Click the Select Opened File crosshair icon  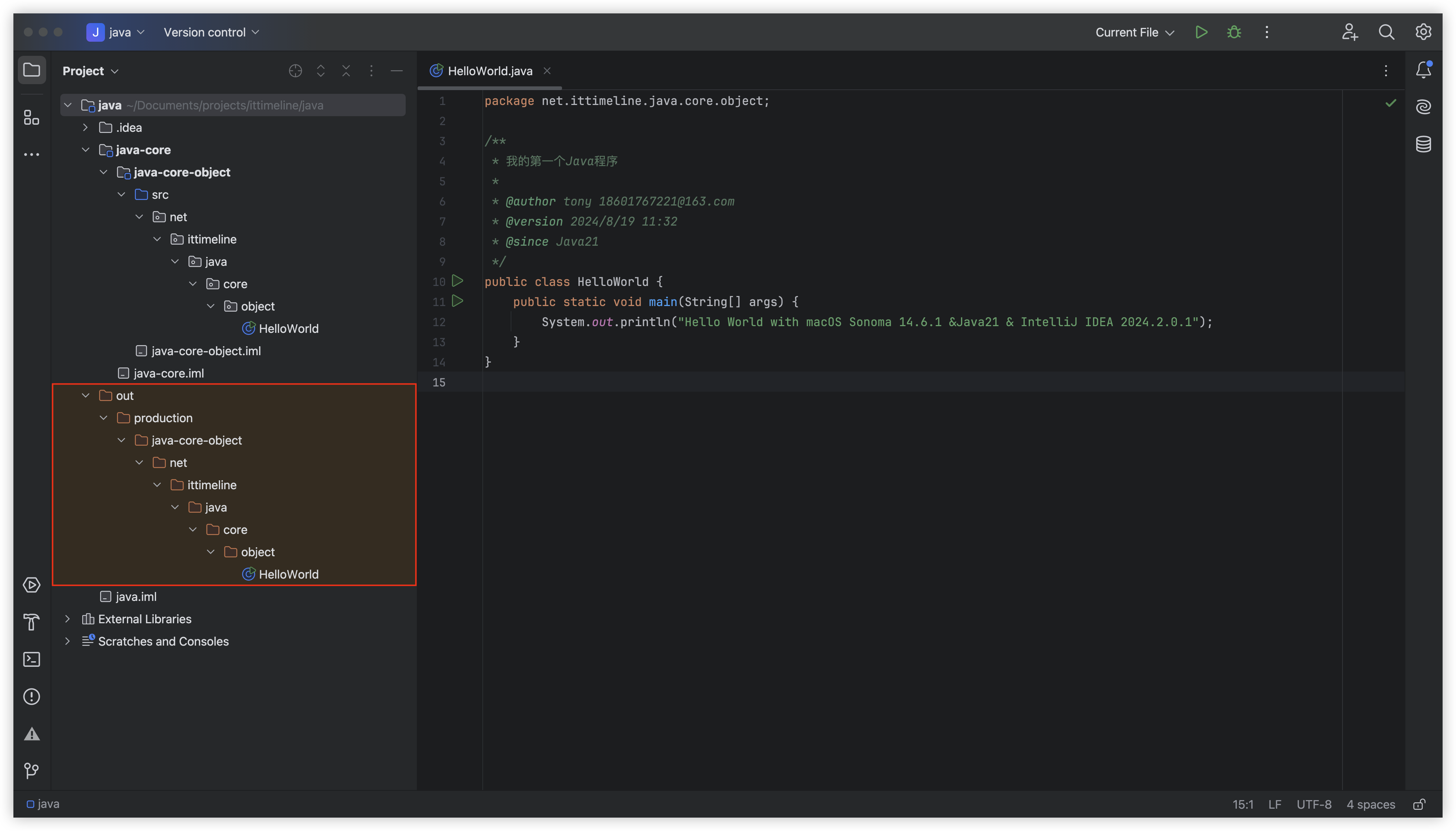pyautogui.click(x=295, y=71)
